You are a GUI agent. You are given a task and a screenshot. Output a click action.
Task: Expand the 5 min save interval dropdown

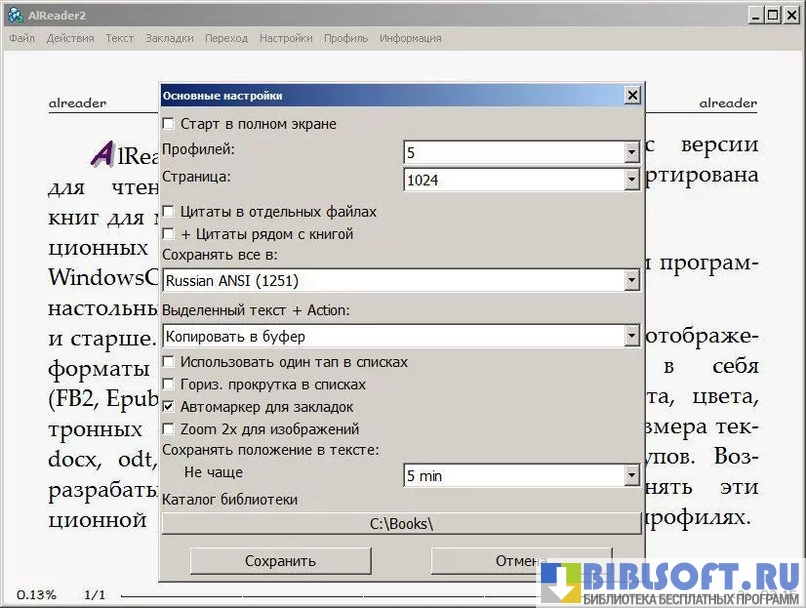[x=631, y=476]
